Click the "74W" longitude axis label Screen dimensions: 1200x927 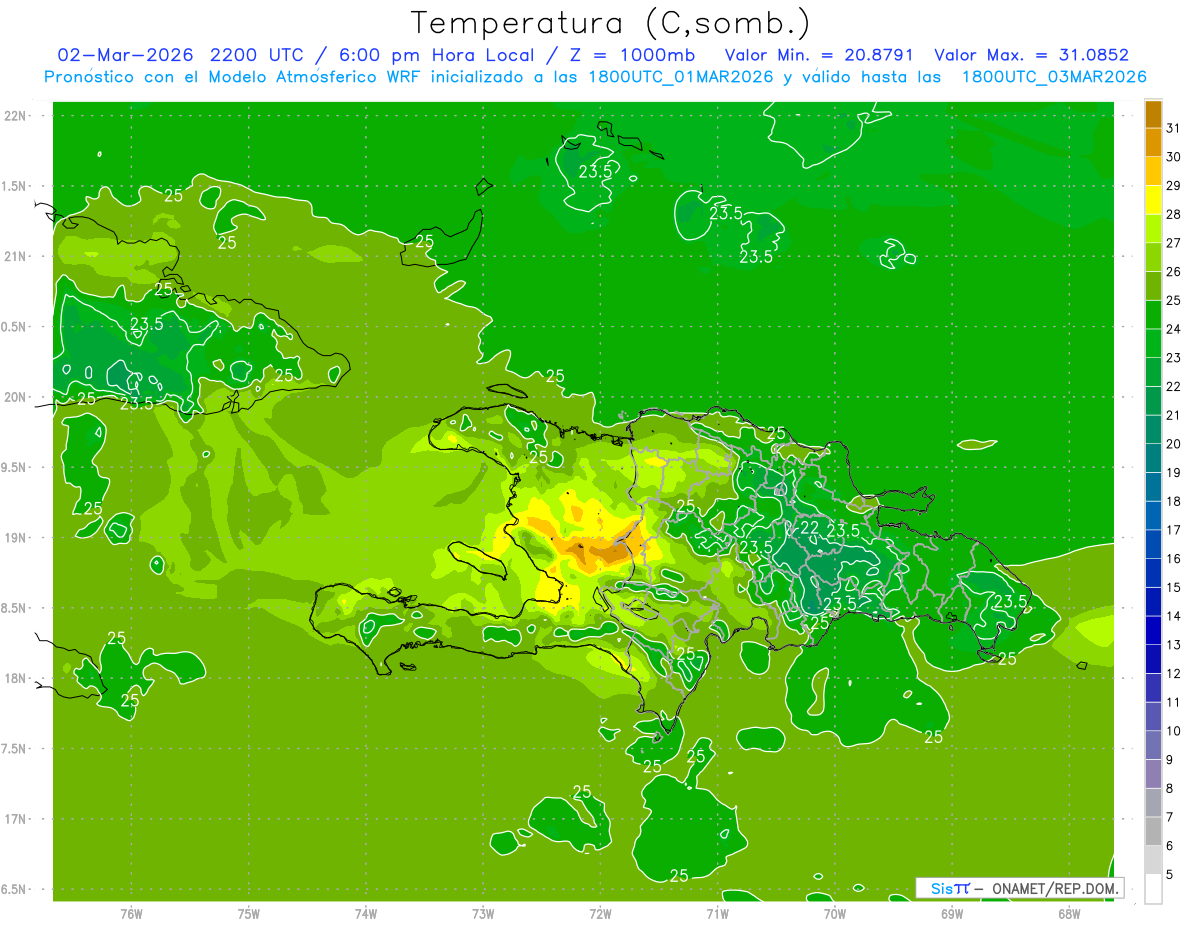tap(366, 913)
